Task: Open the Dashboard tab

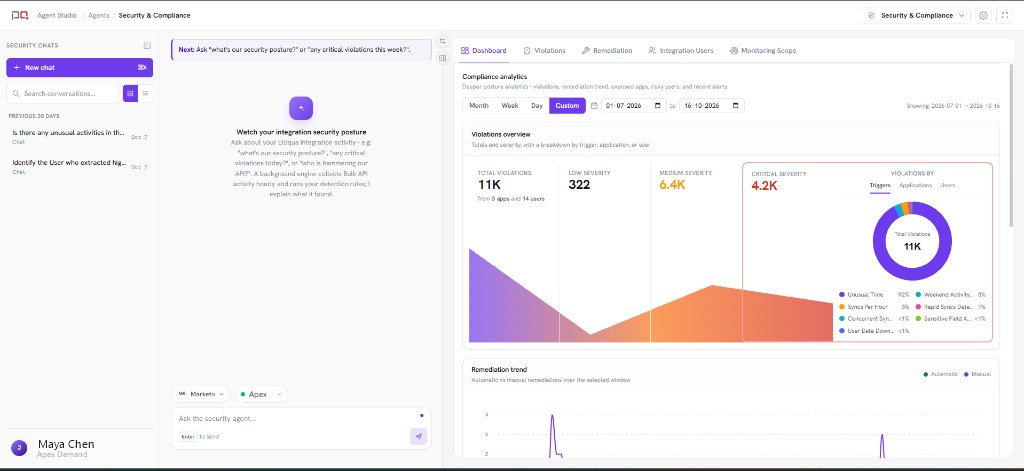Action: tap(483, 50)
